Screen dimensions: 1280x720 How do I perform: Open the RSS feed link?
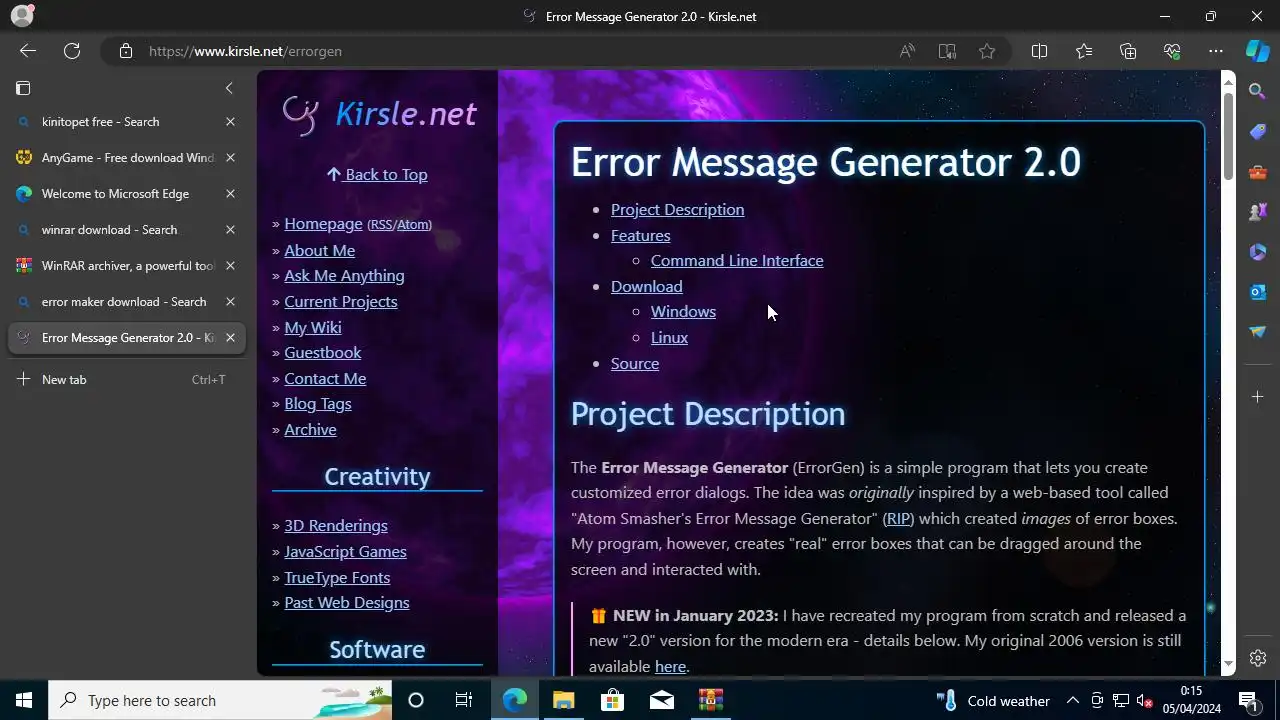coord(381,225)
